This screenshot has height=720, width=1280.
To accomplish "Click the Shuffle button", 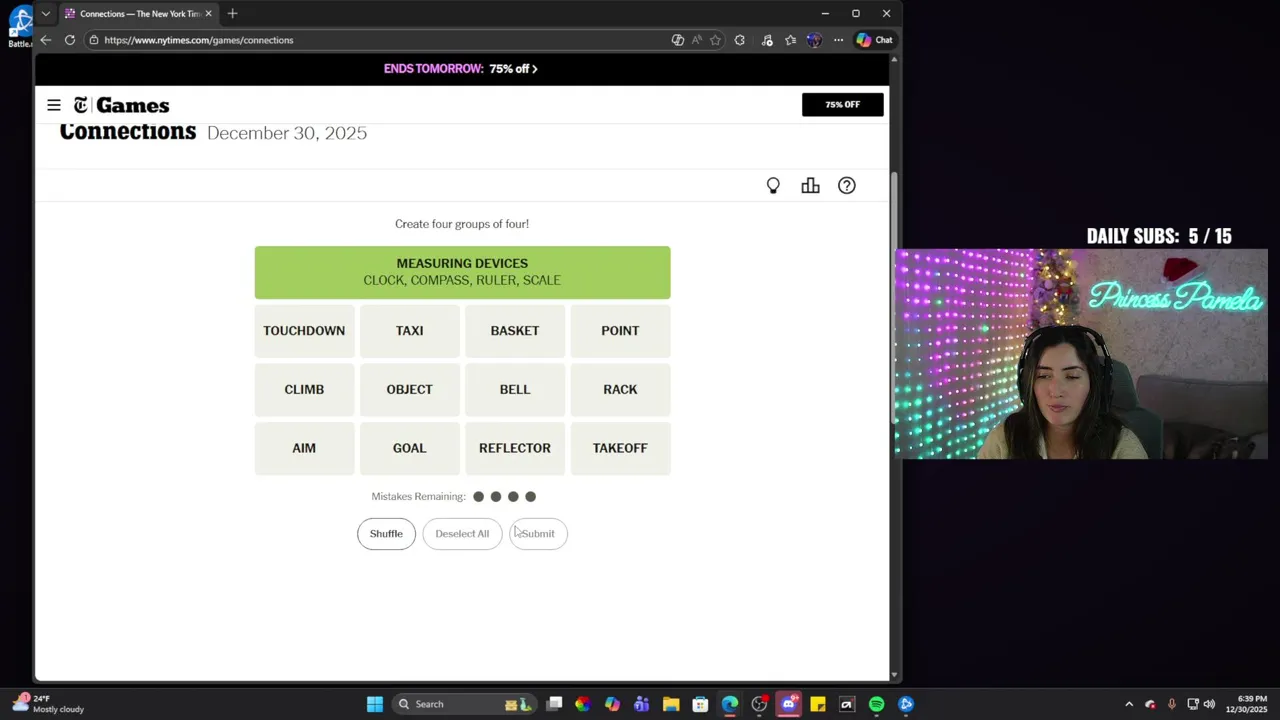I will [x=386, y=534].
